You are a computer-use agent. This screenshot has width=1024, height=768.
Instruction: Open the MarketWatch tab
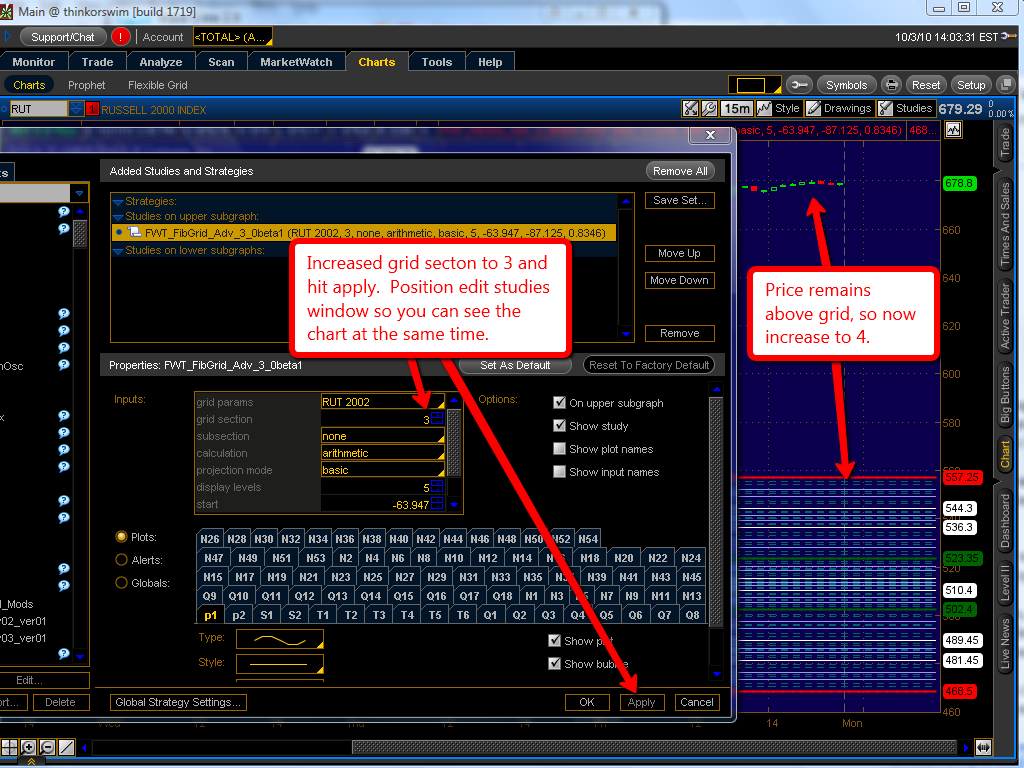pos(296,62)
